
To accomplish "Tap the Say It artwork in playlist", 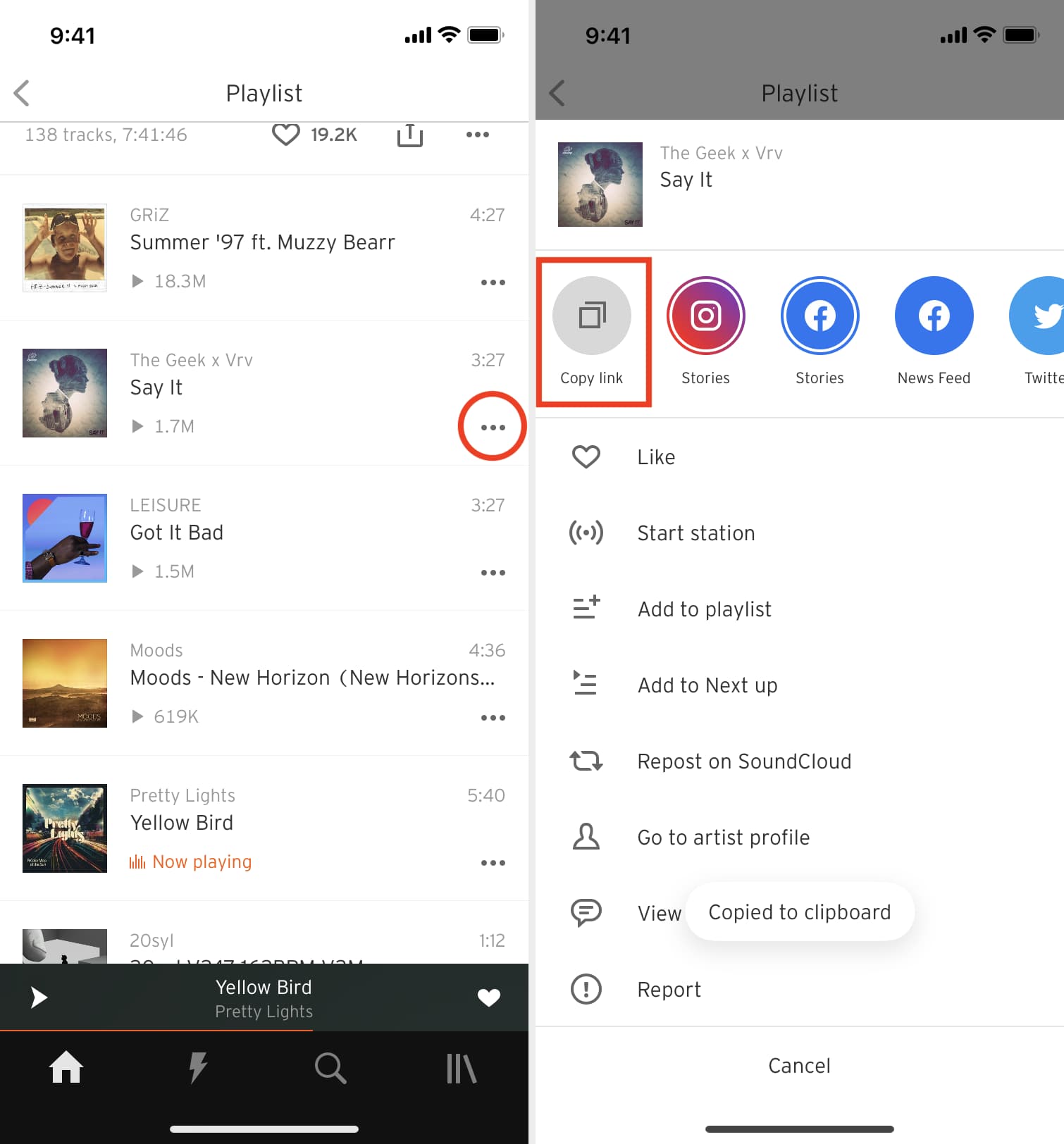I will coord(65,393).
